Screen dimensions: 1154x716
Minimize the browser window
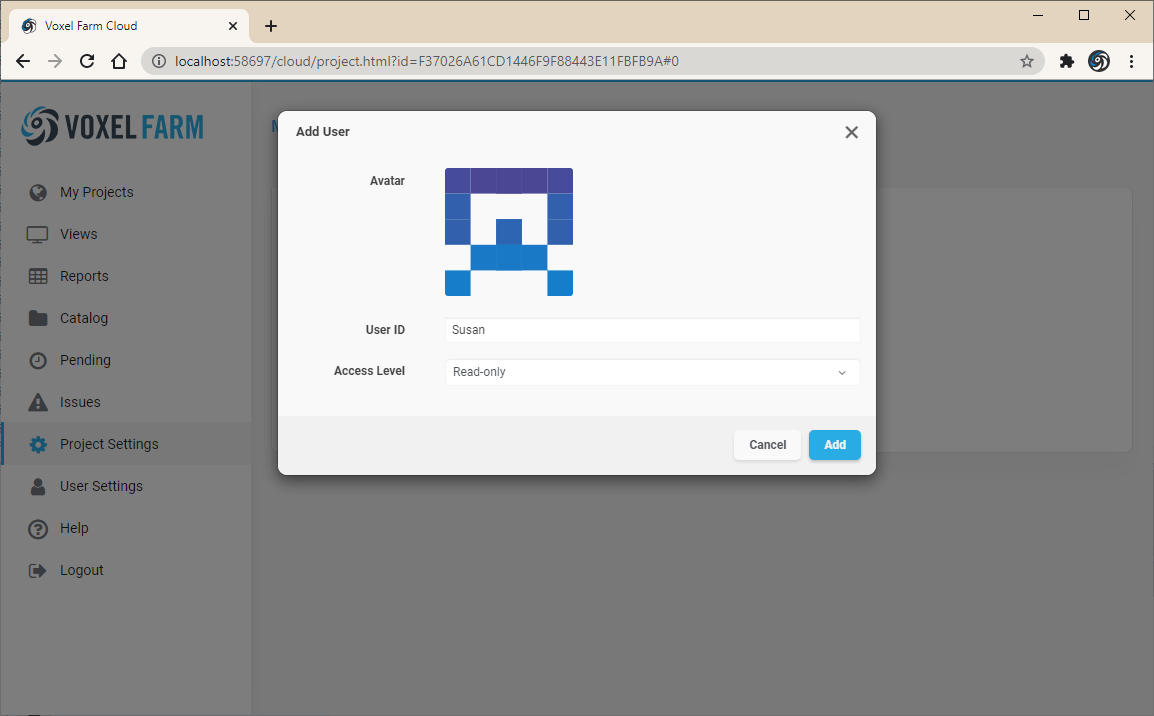1038,15
